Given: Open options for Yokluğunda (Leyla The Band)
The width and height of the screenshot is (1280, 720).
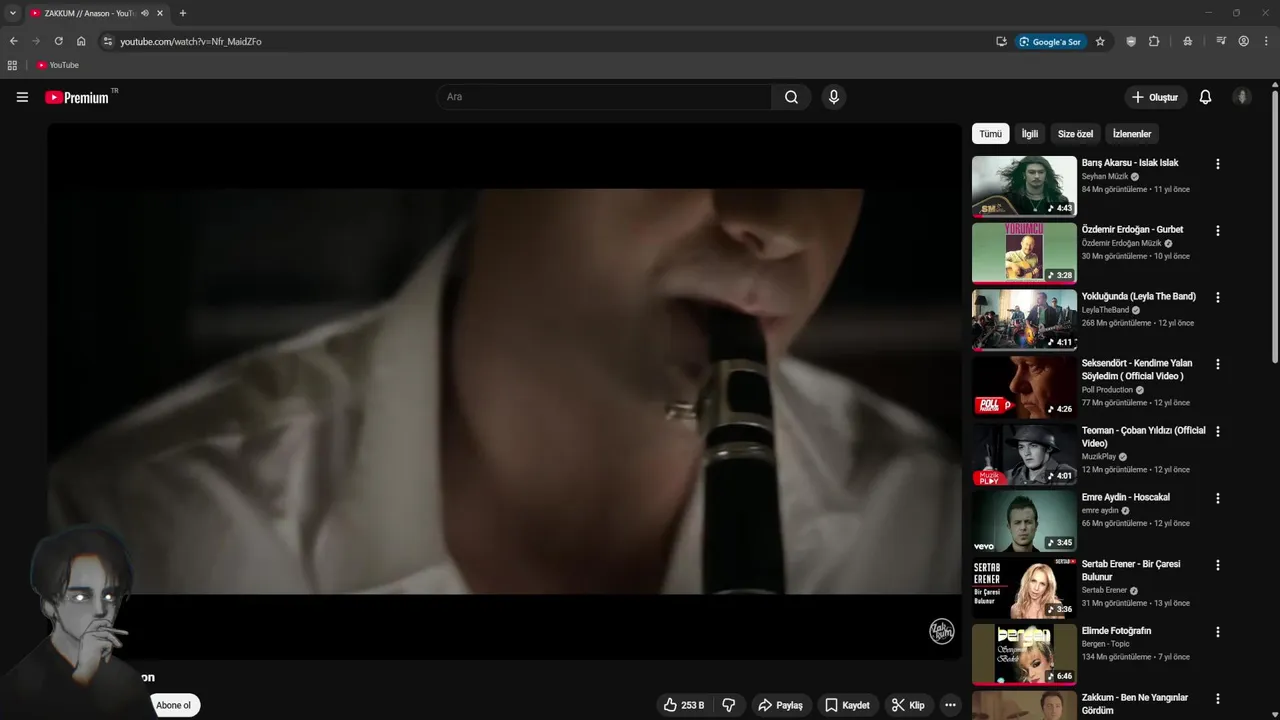Looking at the screenshot, I should pyautogui.click(x=1217, y=298).
